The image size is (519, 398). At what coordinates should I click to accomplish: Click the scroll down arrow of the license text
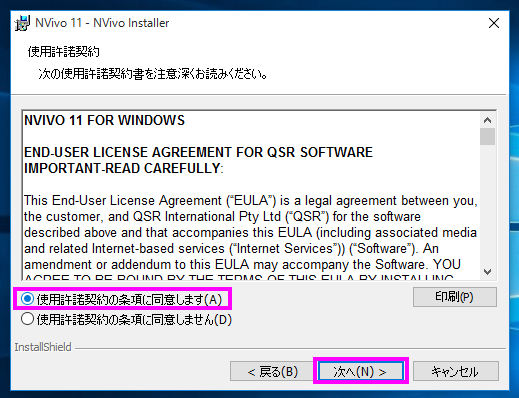[487, 272]
